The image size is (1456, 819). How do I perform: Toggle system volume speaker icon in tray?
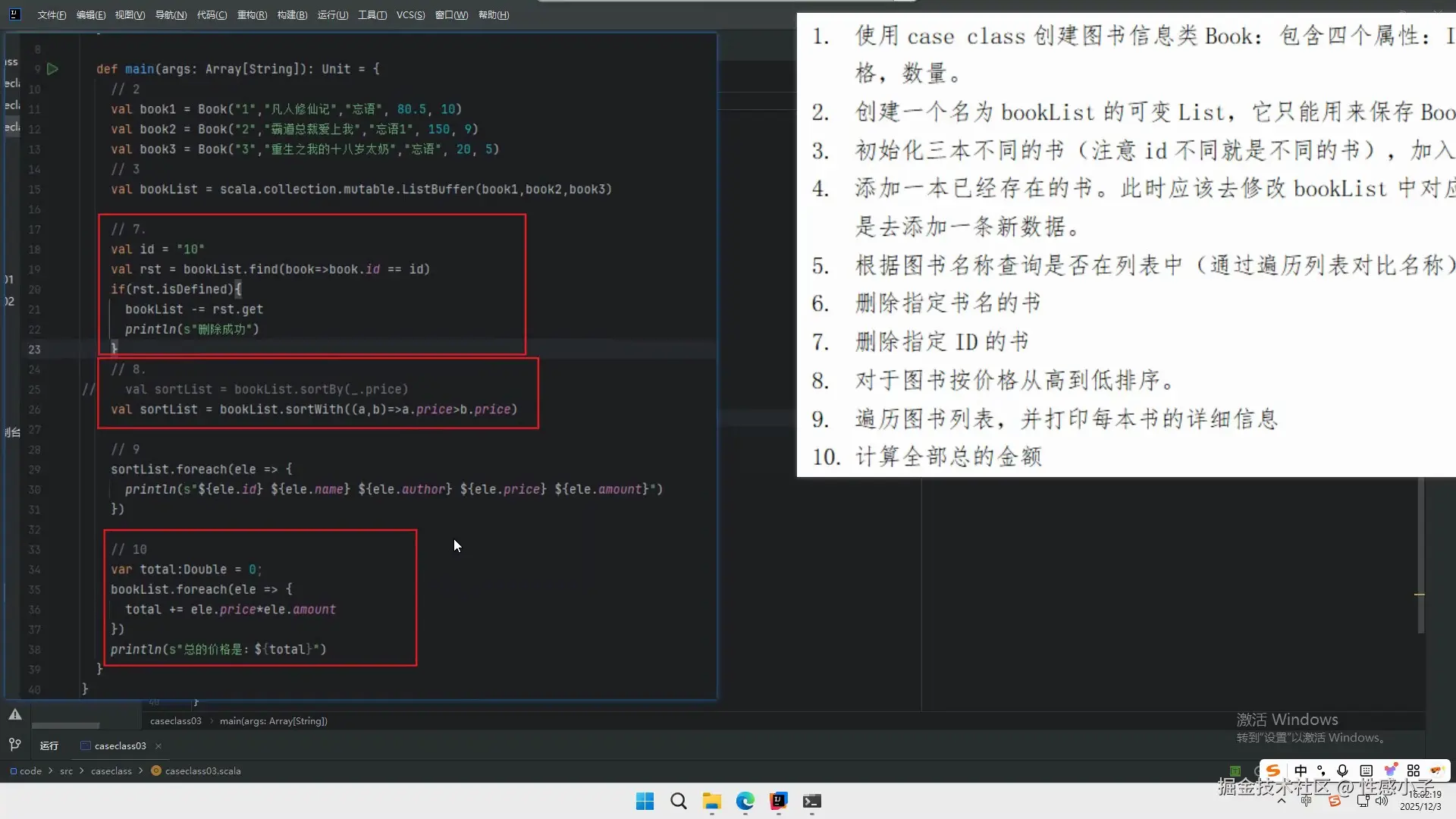pos(1382,801)
